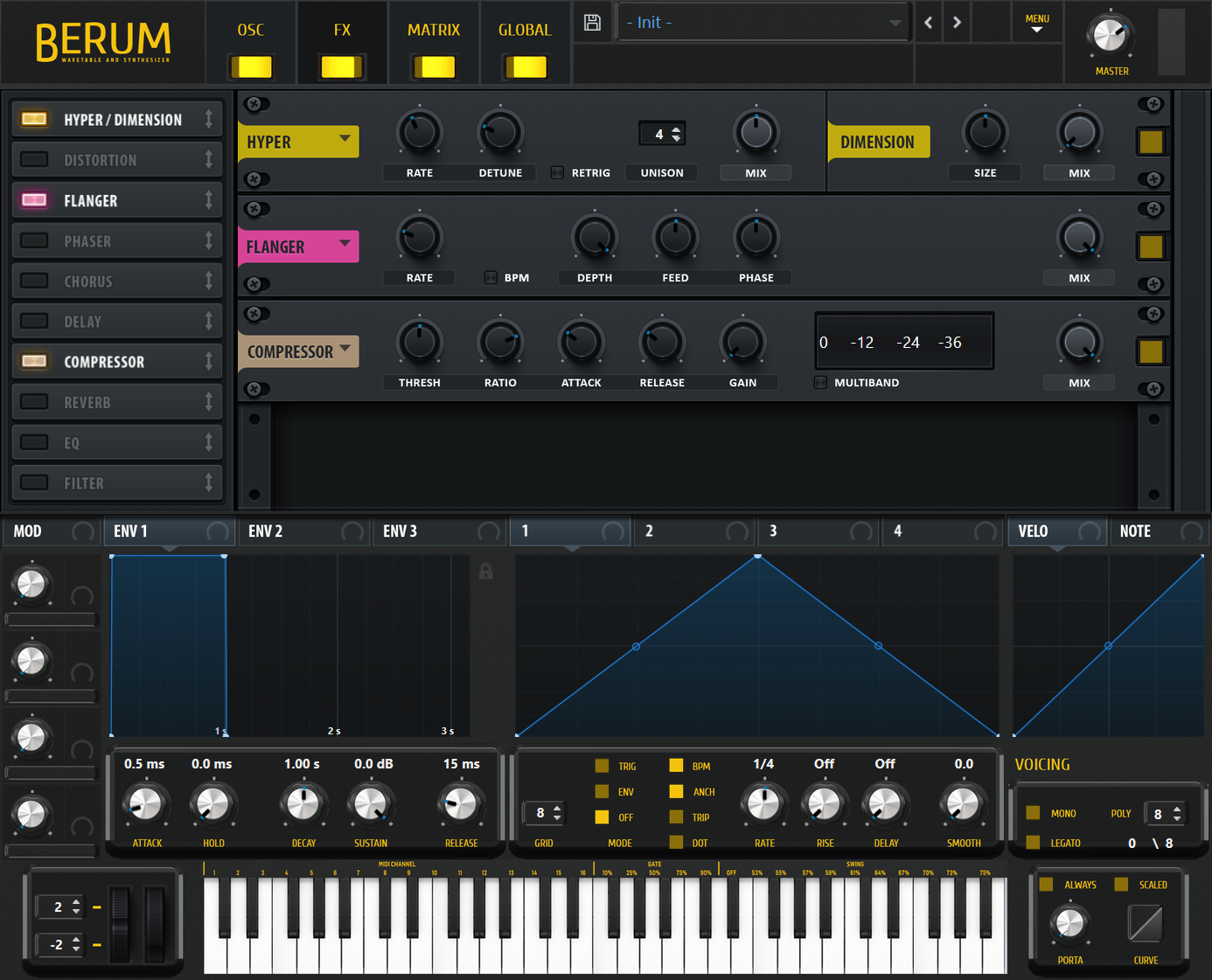Click the DIMENSION module label button
The width and height of the screenshot is (1212, 980).
coord(878,142)
